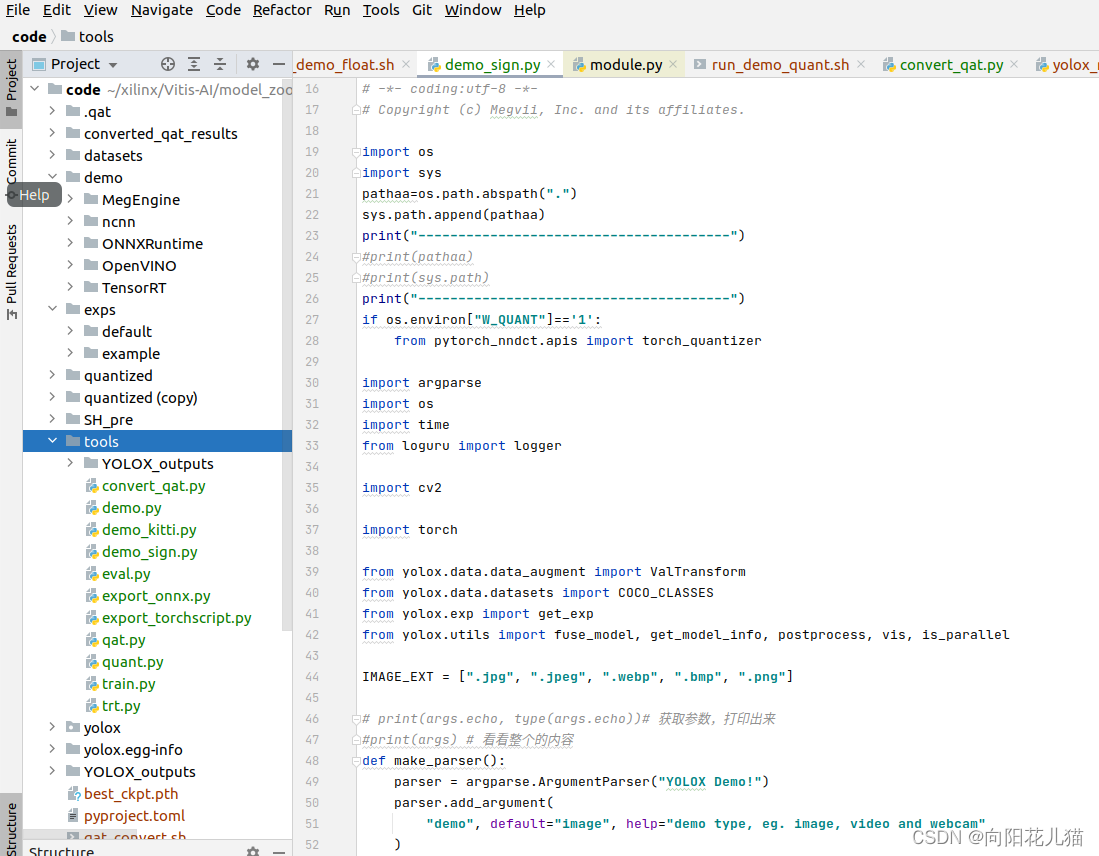Open Project panel options gear icon

pos(252,64)
